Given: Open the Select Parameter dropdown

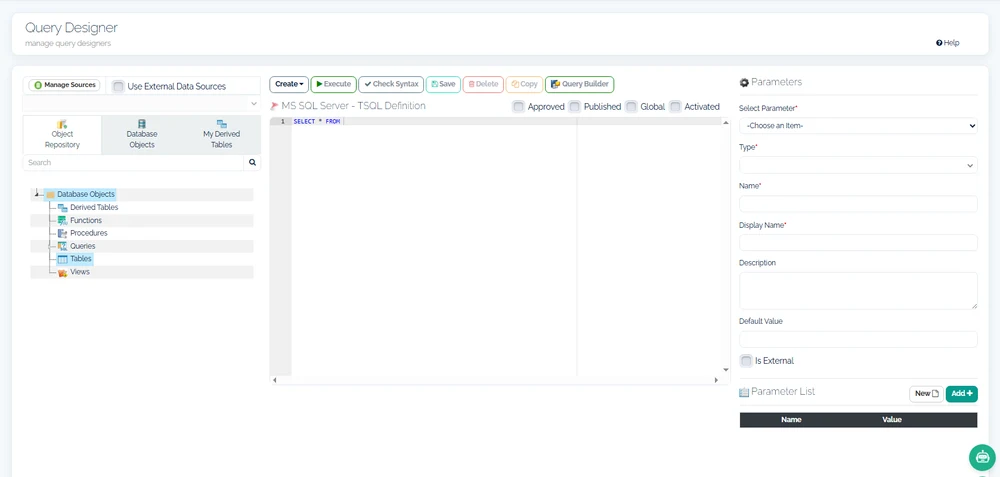Looking at the screenshot, I should 858,126.
